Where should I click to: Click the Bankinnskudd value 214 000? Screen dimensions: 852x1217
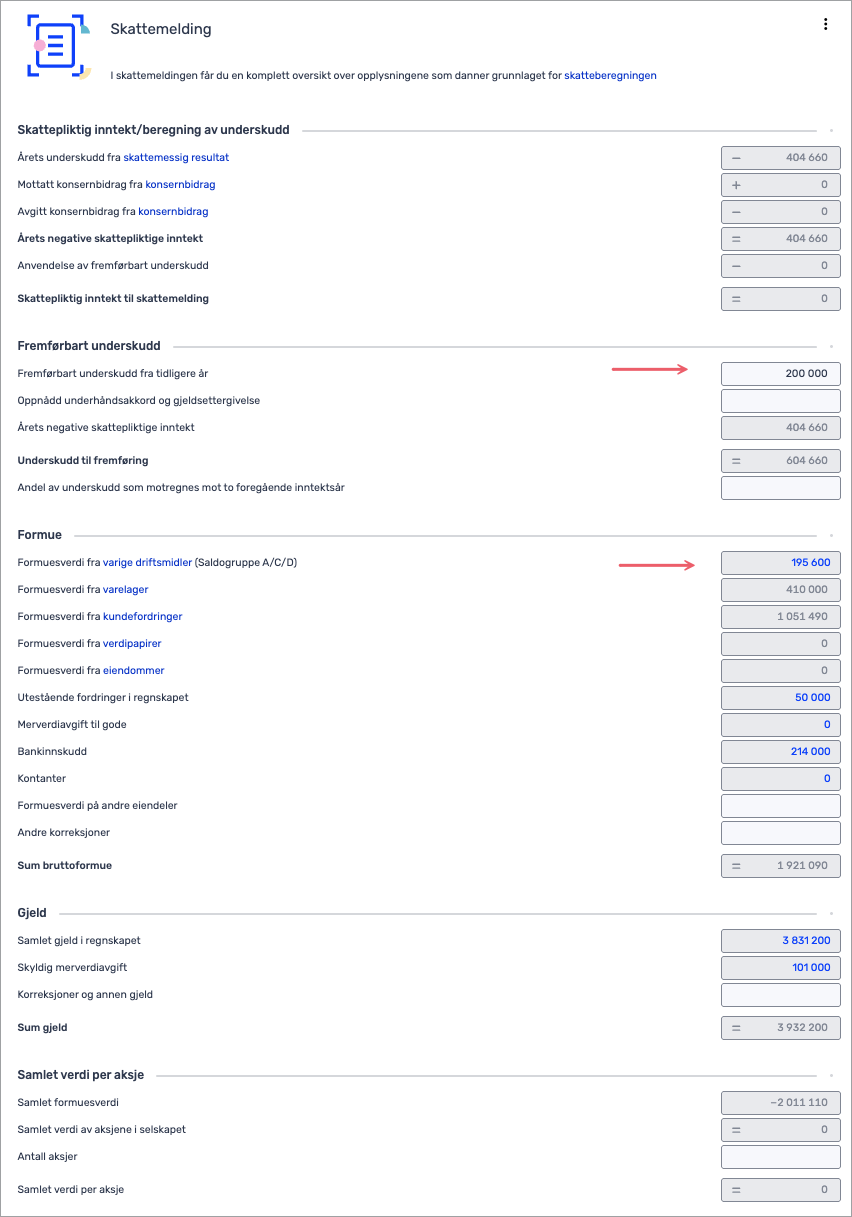coord(810,752)
